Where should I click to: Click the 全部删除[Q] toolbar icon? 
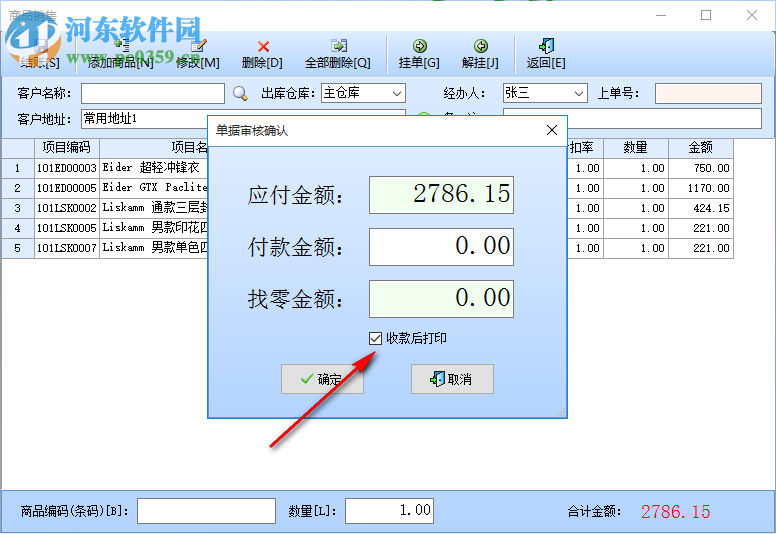pyautogui.click(x=339, y=46)
